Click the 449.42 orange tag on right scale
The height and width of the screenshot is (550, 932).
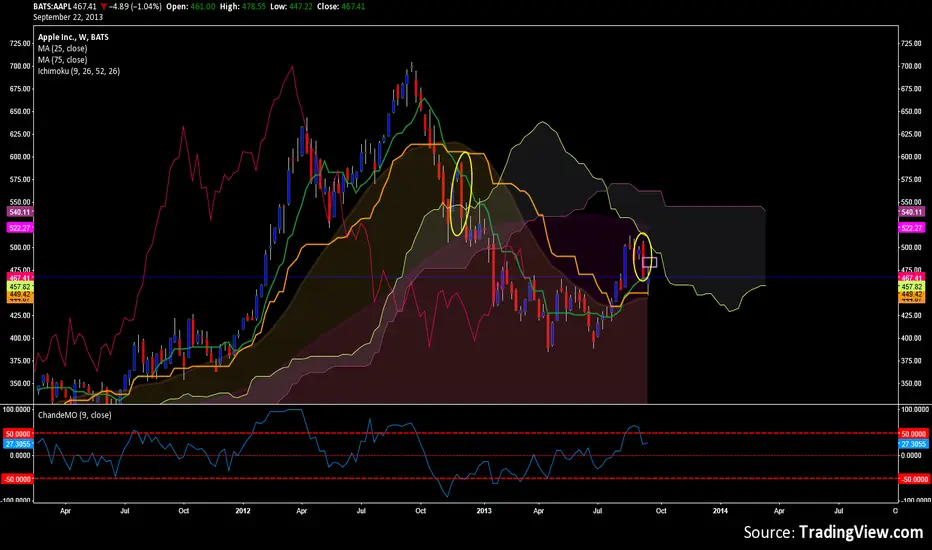(912, 294)
